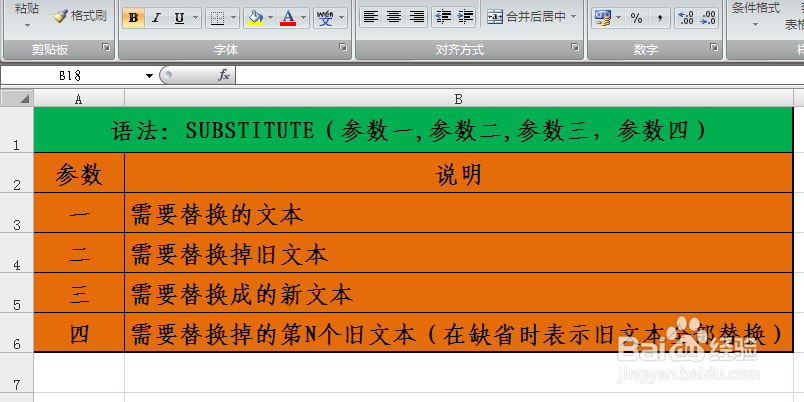Viewport: 804px width, 402px height.
Task: Select row 6 header
Action: (17, 333)
